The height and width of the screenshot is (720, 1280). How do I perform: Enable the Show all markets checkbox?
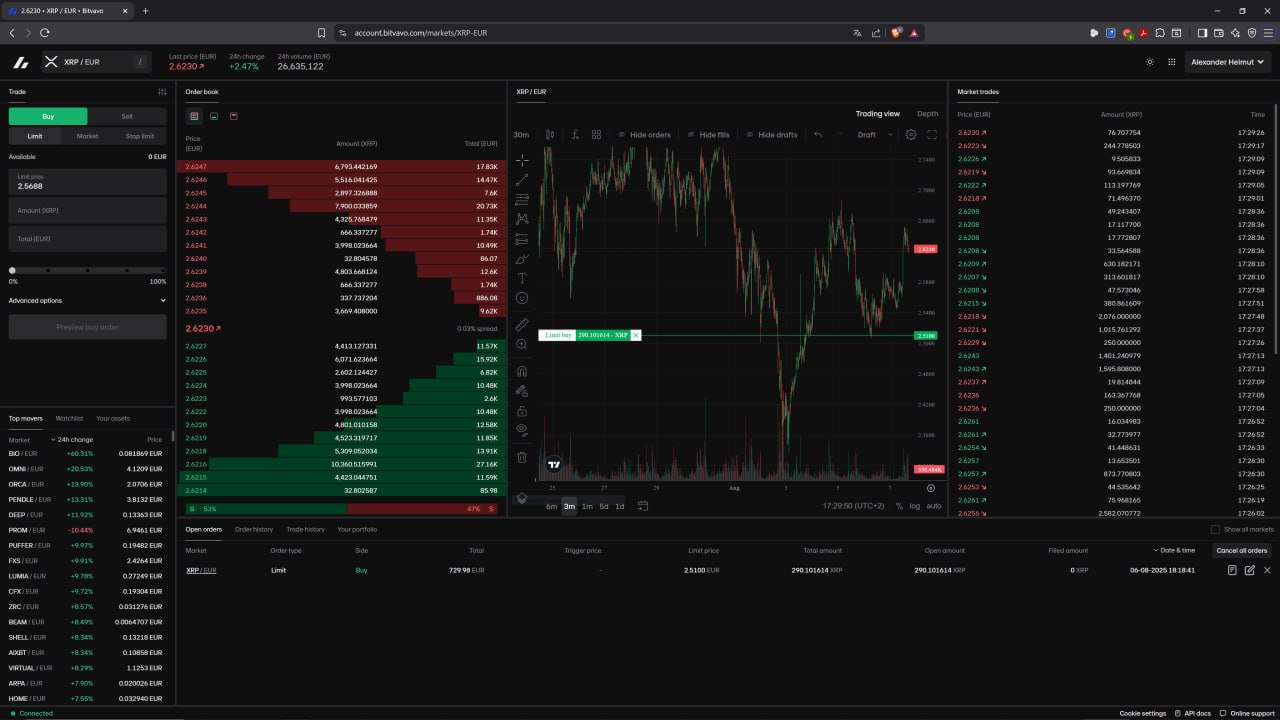tap(1215, 529)
